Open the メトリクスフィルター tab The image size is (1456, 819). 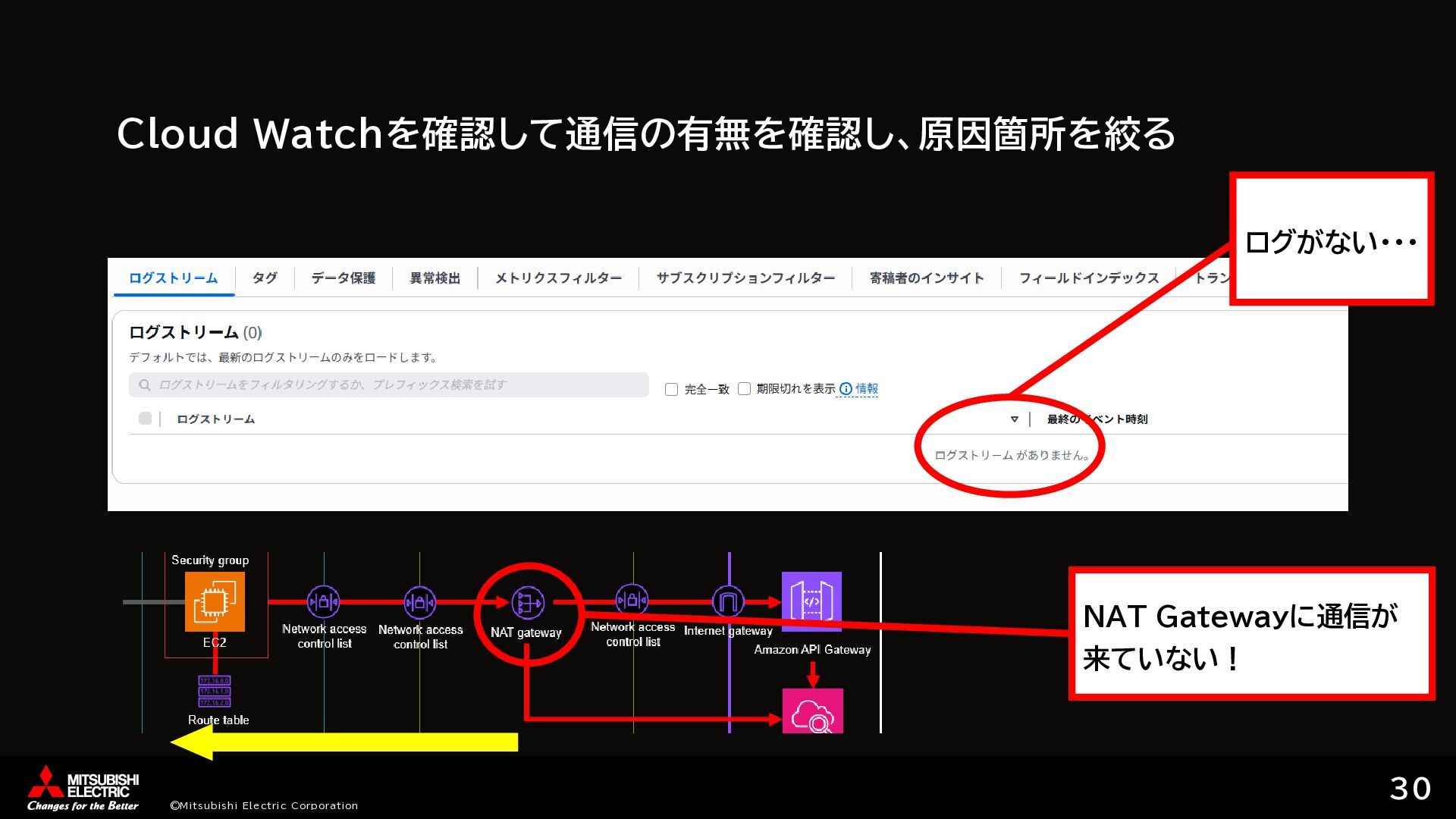[559, 278]
